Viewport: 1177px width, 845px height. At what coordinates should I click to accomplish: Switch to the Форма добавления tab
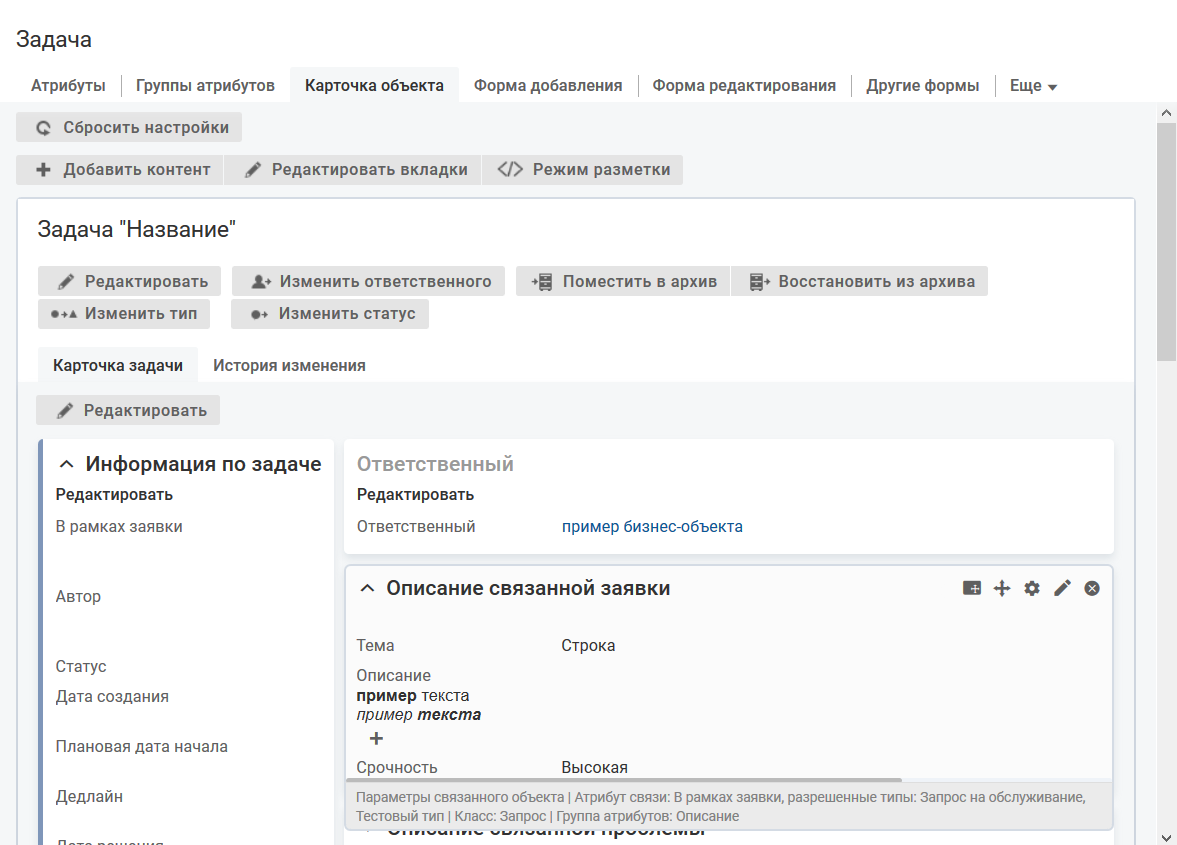pyautogui.click(x=548, y=86)
